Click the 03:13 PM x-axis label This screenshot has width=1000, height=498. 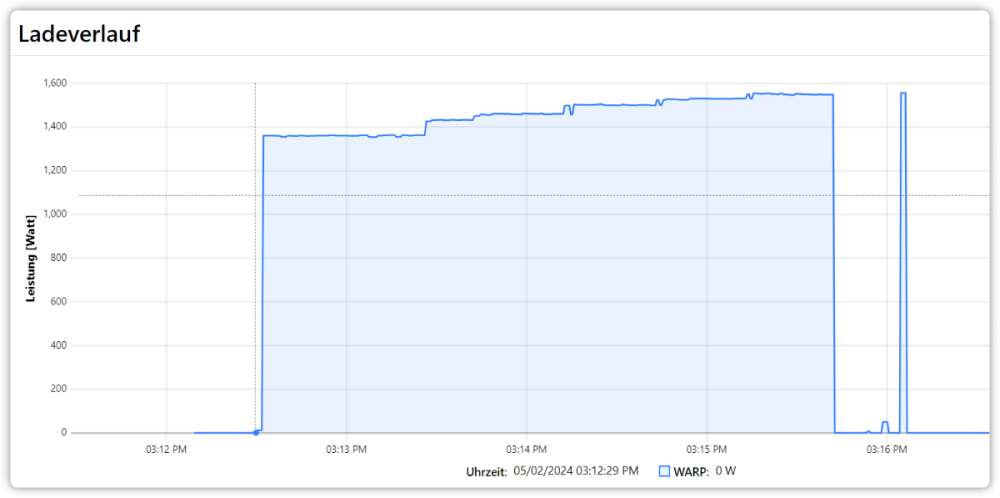346,449
